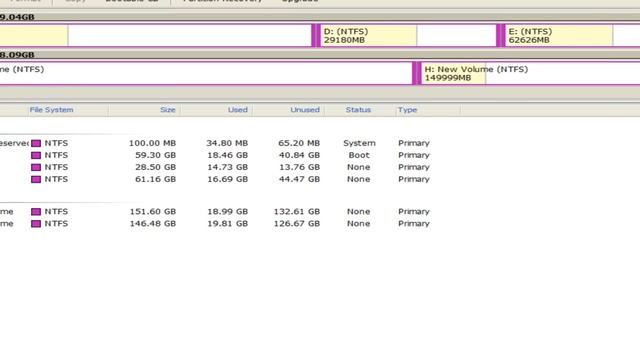Screen dimensions: 640x360
Task: Select the 151.60 GB size cell
Action: click(x=153, y=211)
